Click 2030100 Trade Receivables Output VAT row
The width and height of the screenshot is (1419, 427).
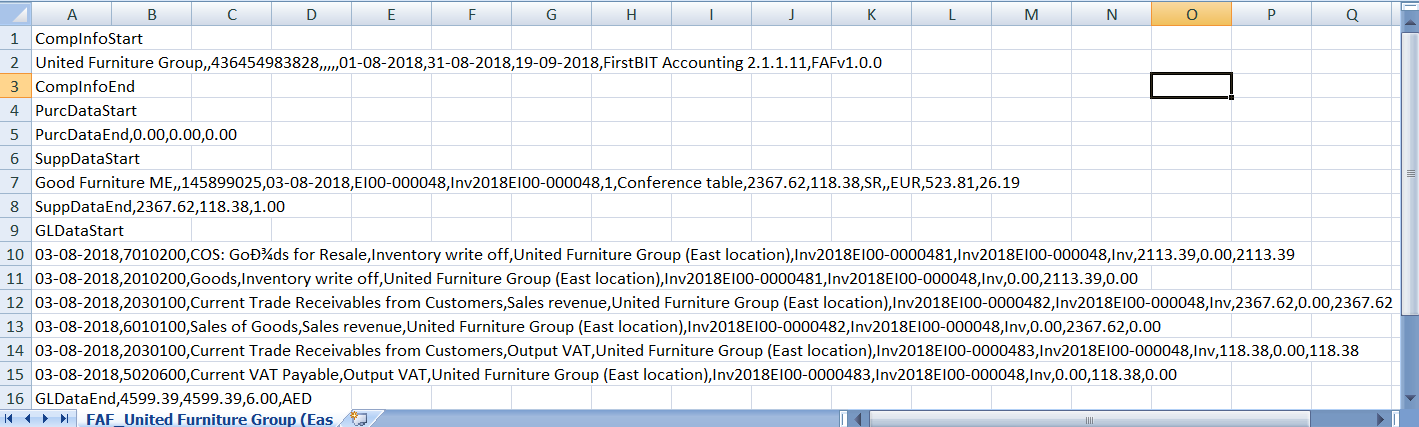[697, 351]
